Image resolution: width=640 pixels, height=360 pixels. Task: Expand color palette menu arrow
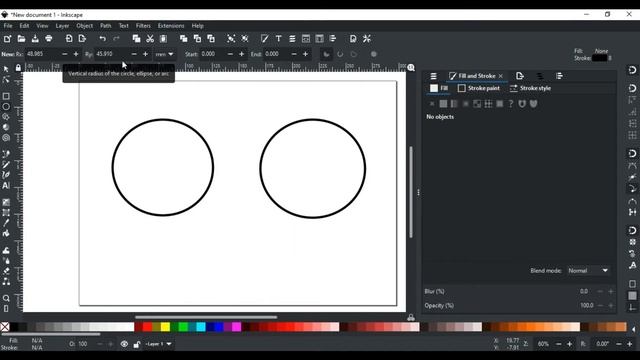click(633, 329)
